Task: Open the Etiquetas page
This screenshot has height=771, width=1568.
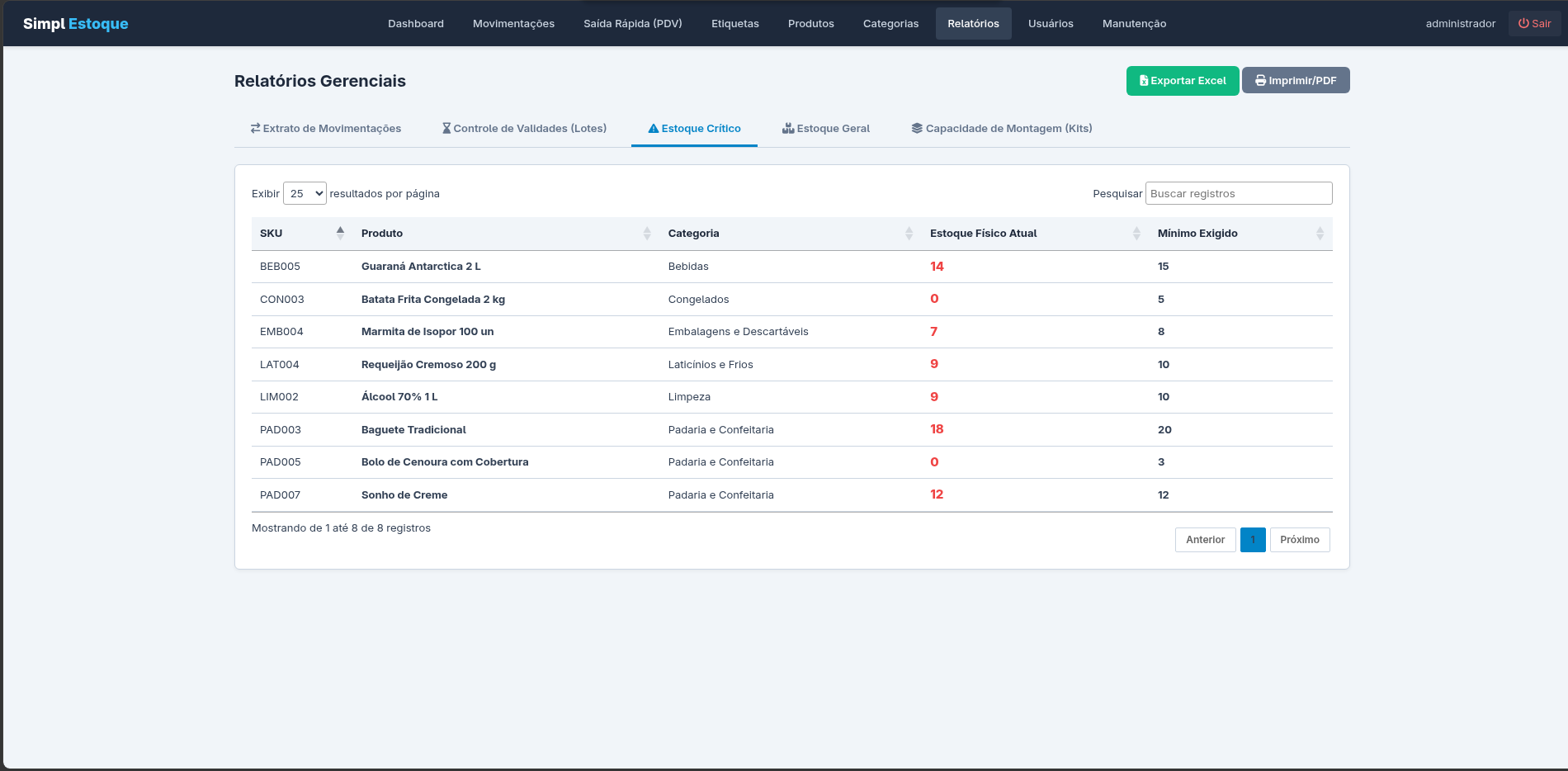Action: coord(735,24)
